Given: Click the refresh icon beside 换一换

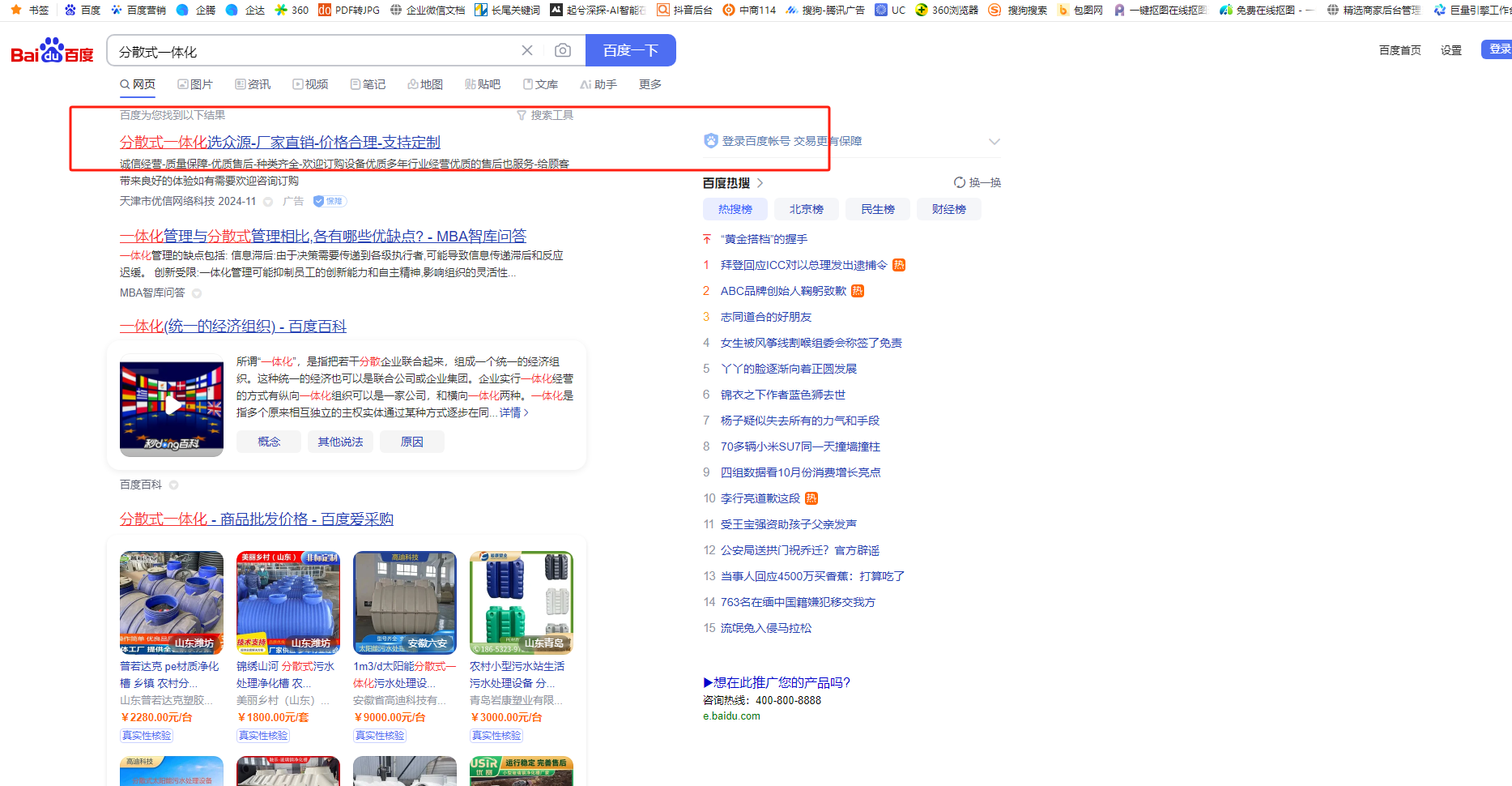Looking at the screenshot, I should [959, 183].
